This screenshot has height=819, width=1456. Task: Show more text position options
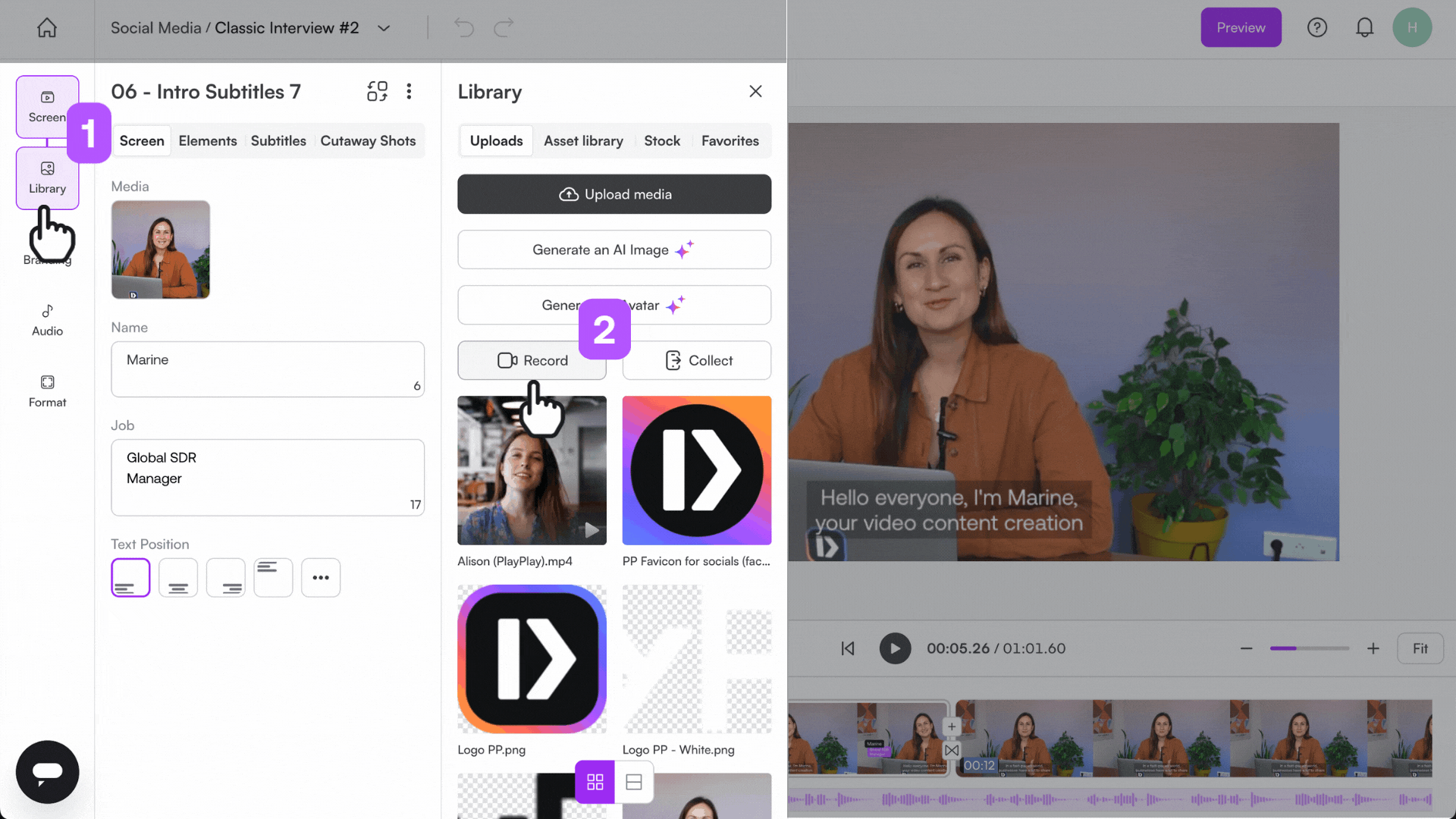pyautogui.click(x=321, y=578)
